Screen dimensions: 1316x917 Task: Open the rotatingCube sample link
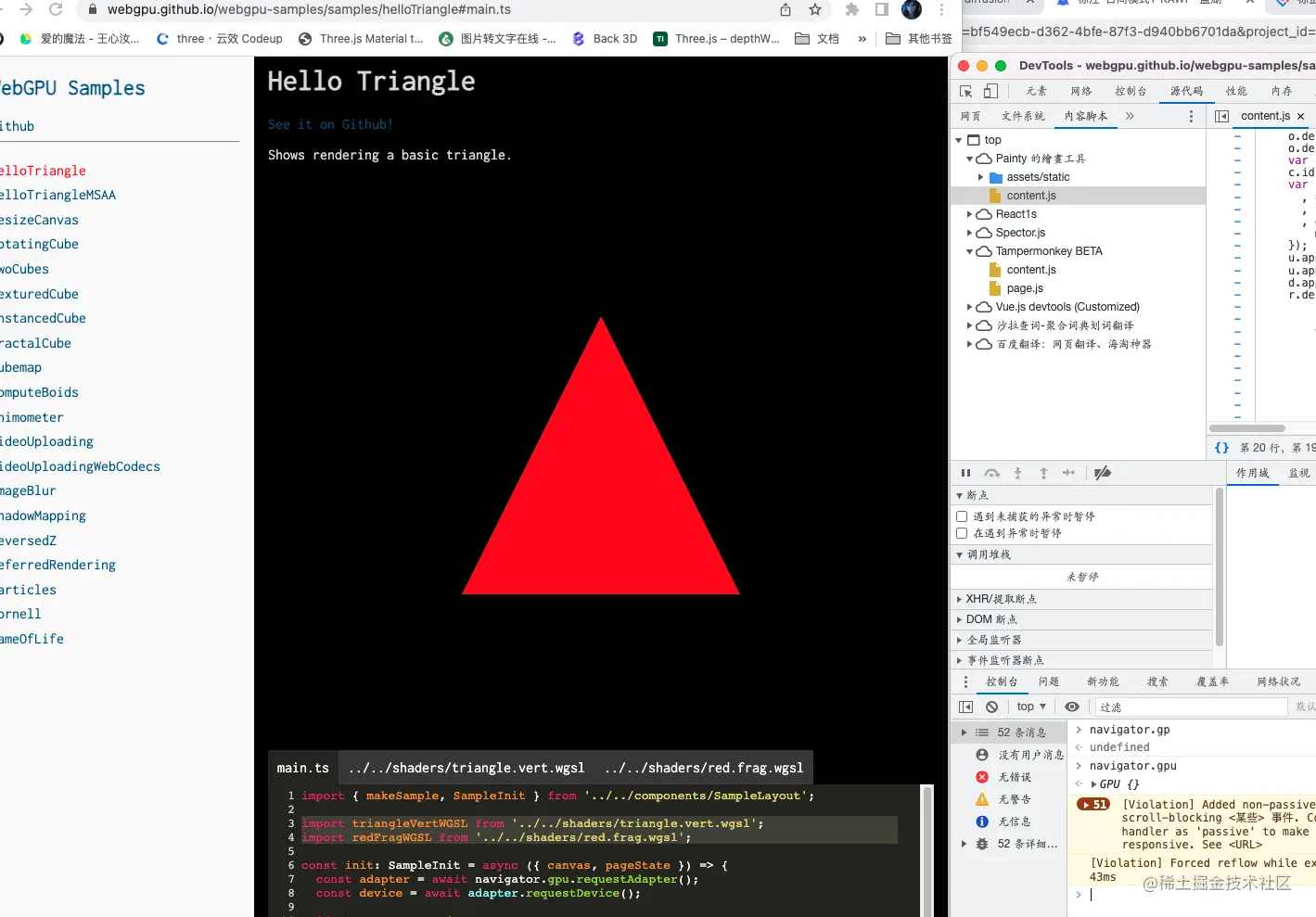click(x=39, y=244)
